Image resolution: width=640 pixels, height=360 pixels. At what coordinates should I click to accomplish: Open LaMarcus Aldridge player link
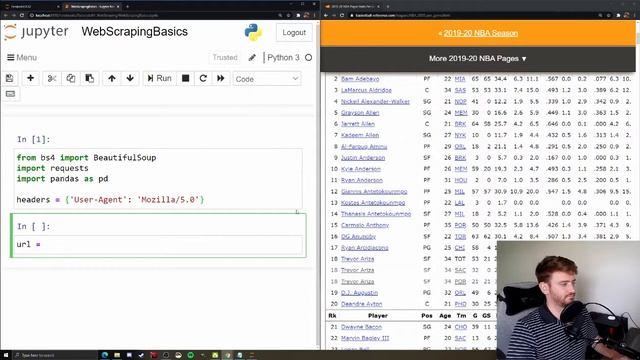pyautogui.click(x=366, y=90)
